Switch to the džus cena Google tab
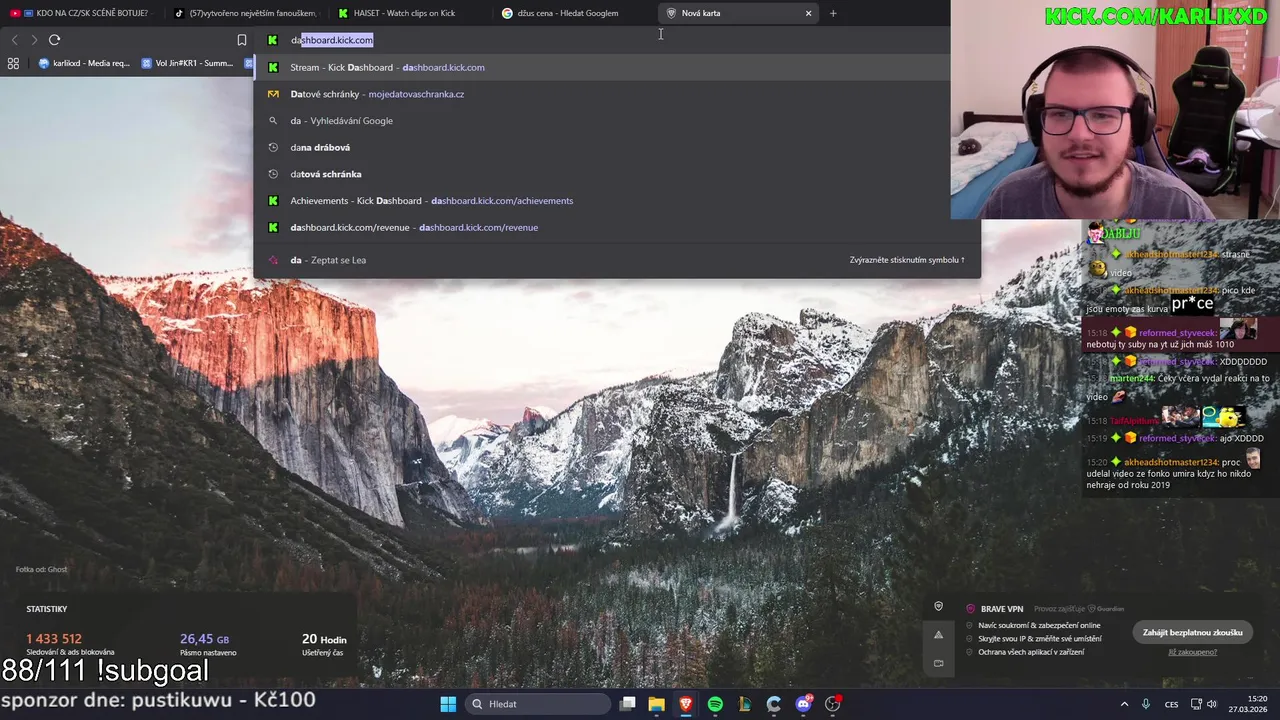The image size is (1280, 720). tap(574, 13)
